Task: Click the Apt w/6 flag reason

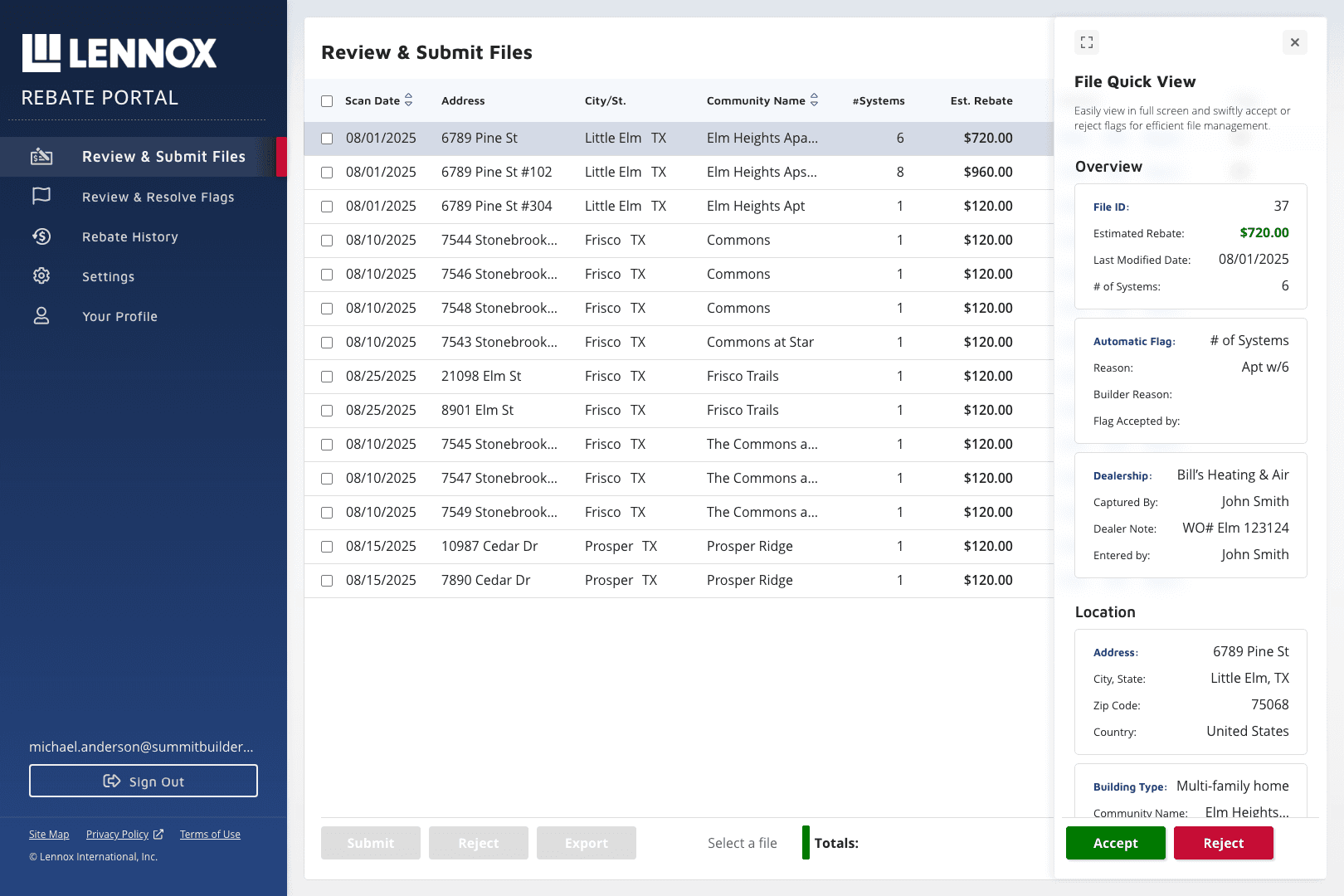Action: (1265, 367)
